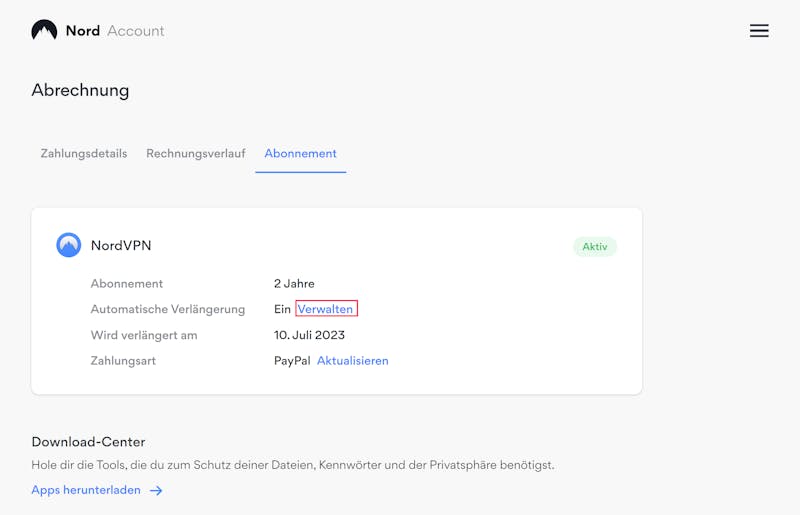Click the PayPal payment method text

pos(292,361)
